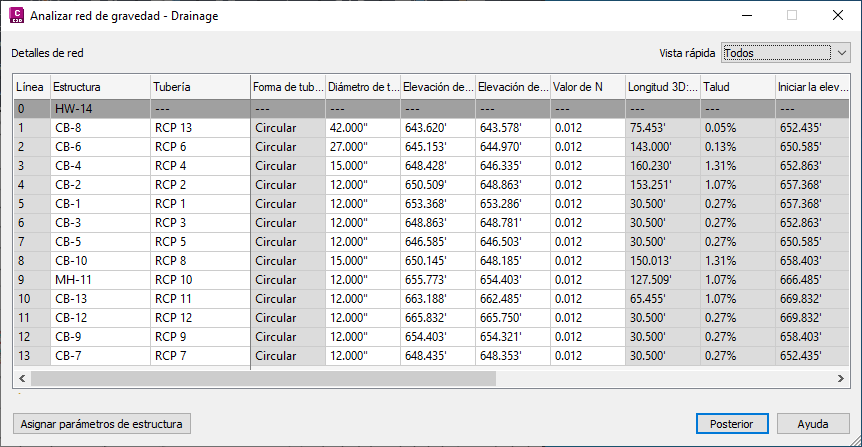Click the horizontal scrollbar right arrow
This screenshot has width=862, height=447.
click(x=841, y=378)
